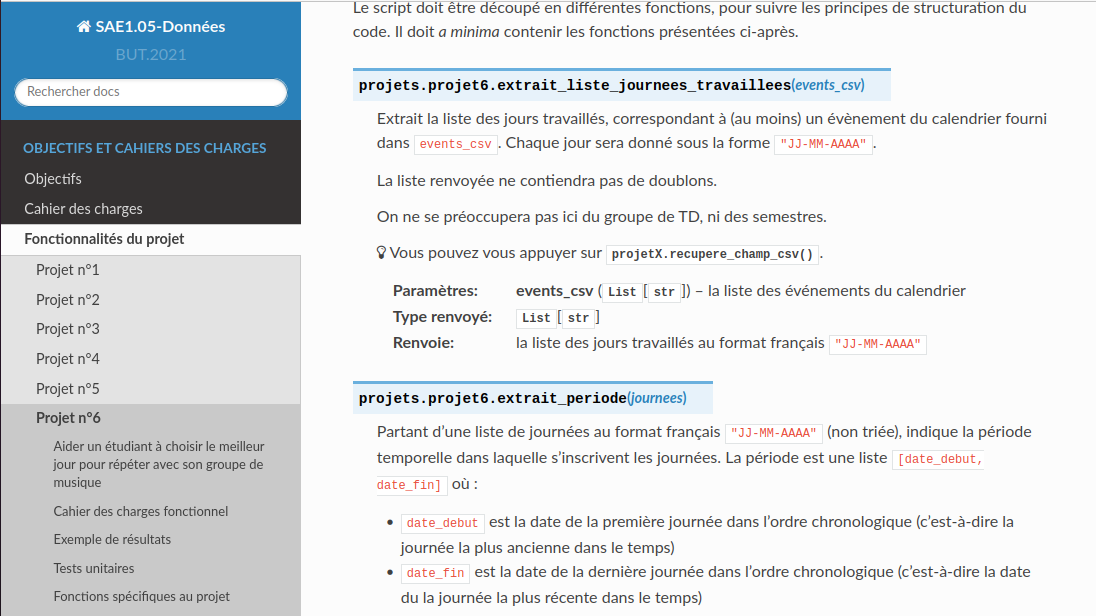Viewport: 1096px width, 616px height.
Task: Jump to Cahier des charges fonctionnel
Action: click(140, 512)
